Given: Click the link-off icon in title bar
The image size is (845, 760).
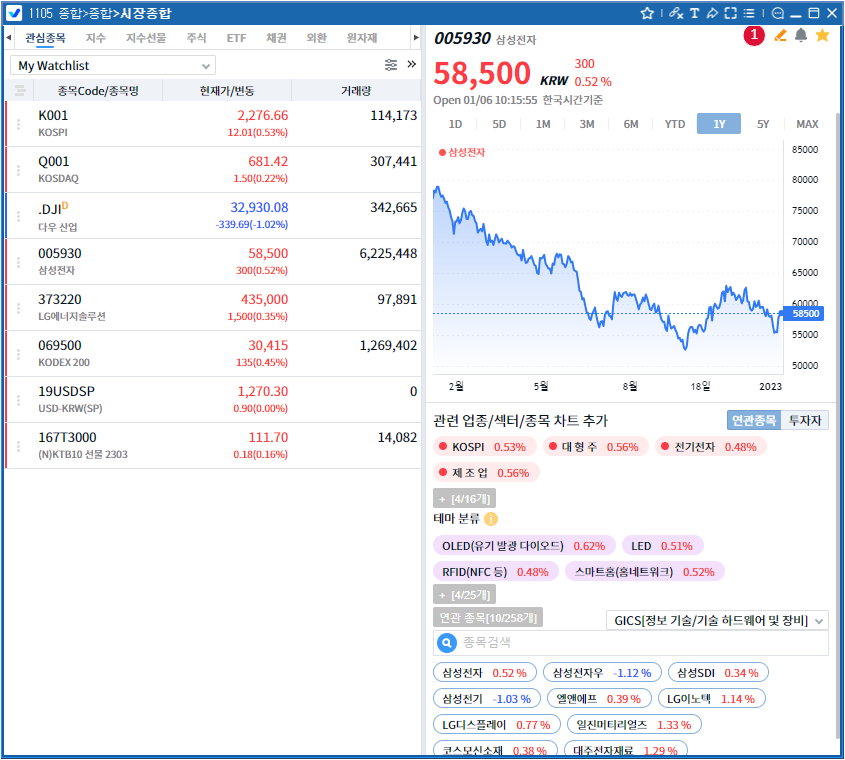Looking at the screenshot, I should tap(676, 13).
